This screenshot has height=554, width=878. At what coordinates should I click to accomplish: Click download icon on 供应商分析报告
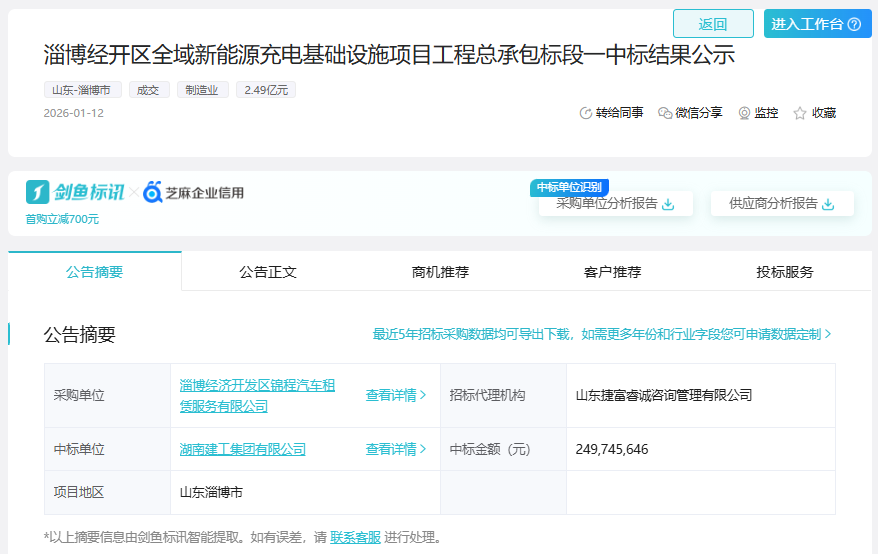tap(827, 204)
